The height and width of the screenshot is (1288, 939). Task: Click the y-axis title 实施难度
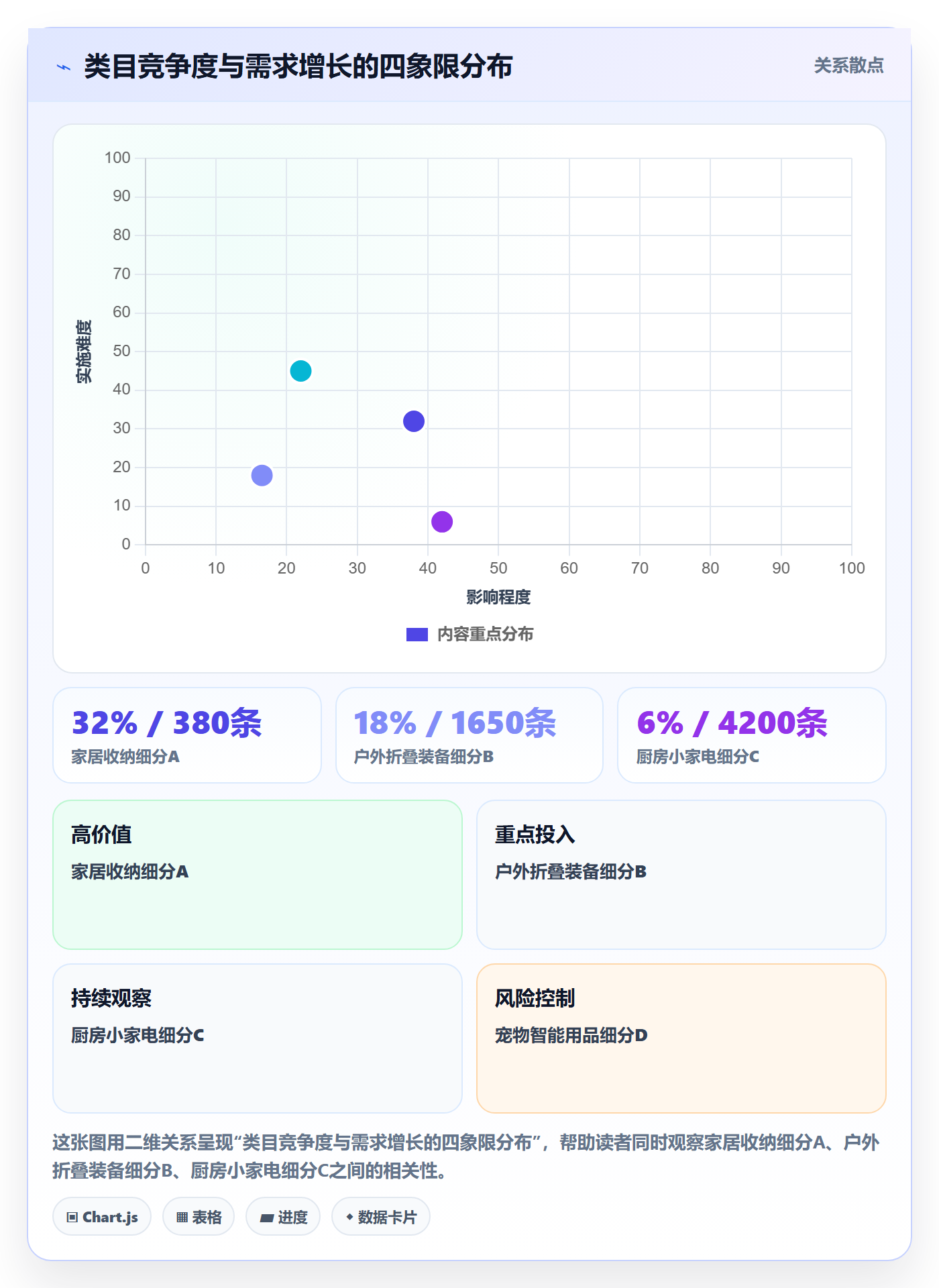[x=85, y=352]
